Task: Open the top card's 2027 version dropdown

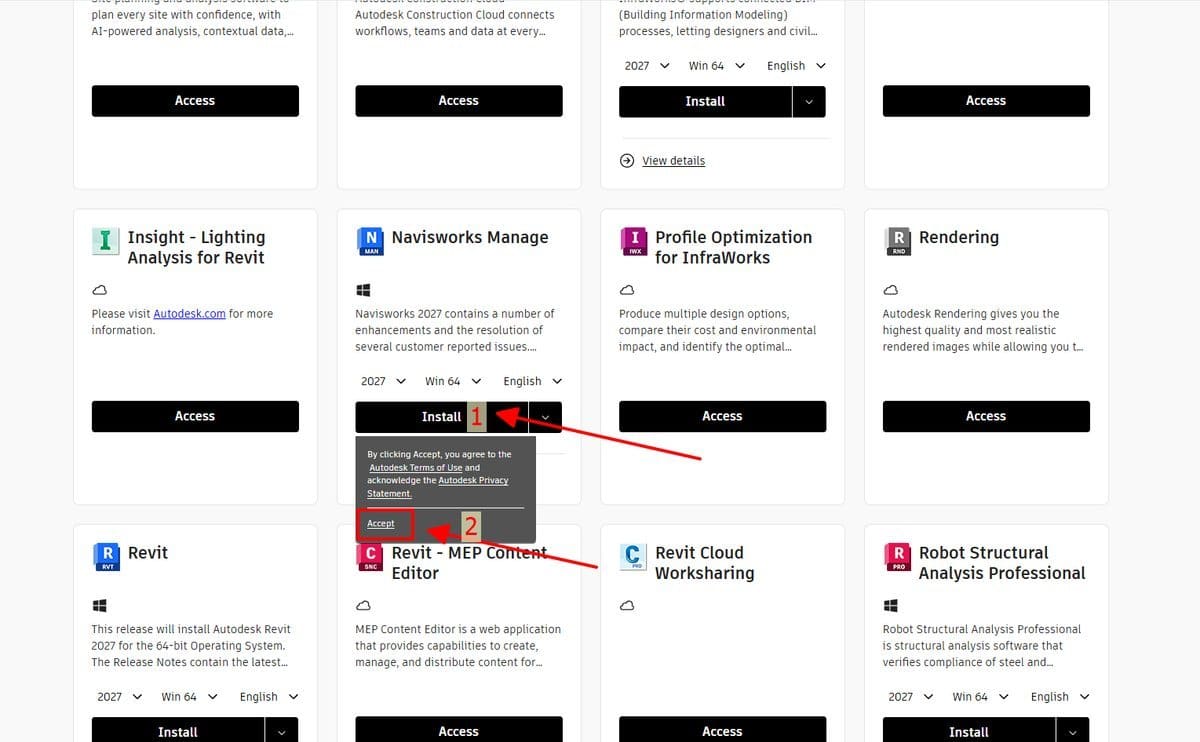Action: tap(647, 66)
